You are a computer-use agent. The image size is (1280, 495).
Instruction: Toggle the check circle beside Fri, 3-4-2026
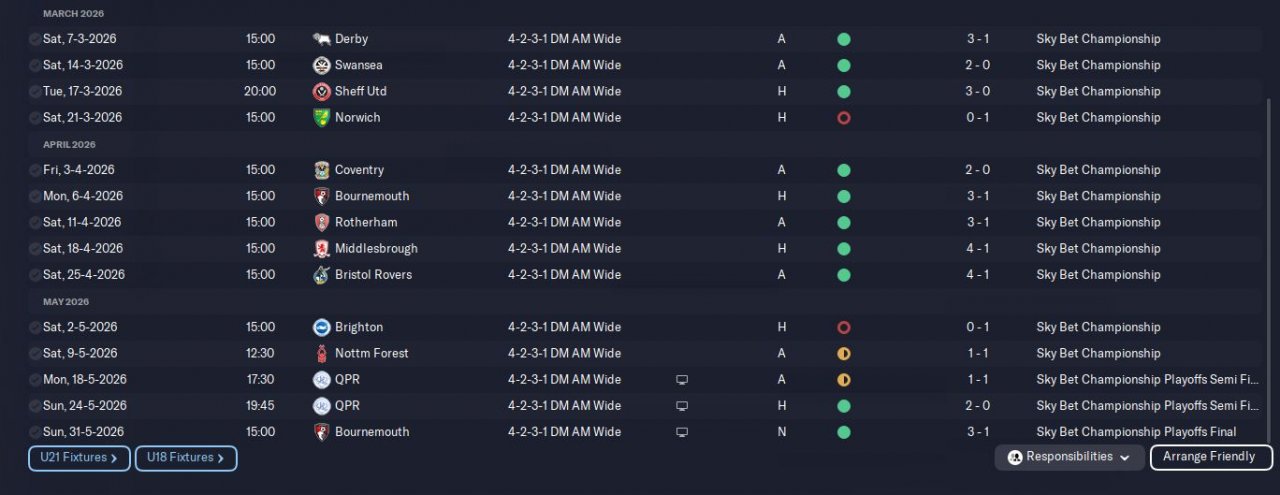35,170
